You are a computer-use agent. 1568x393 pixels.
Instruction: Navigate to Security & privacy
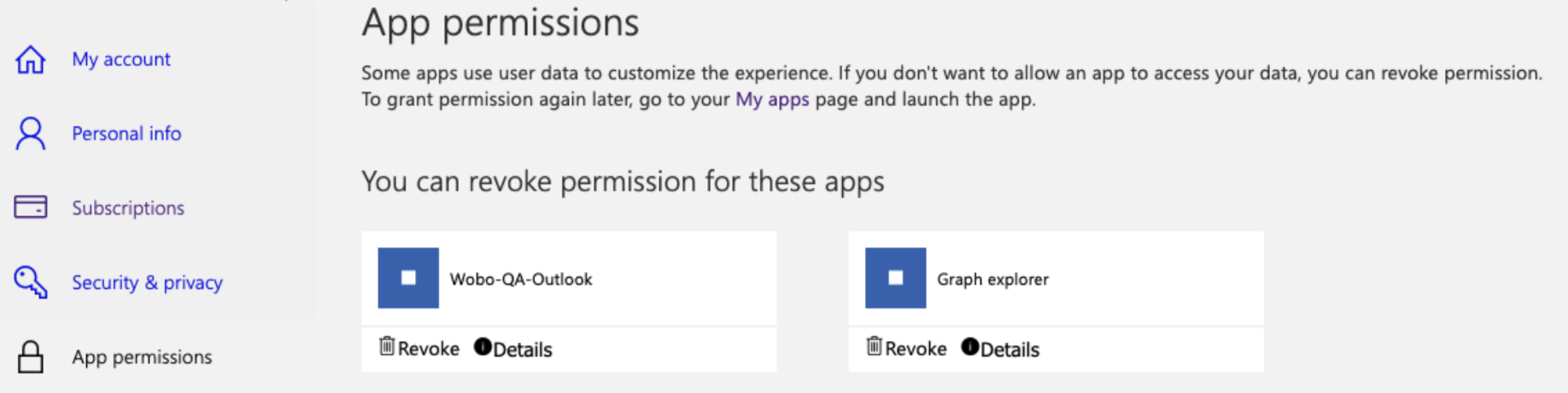147,282
